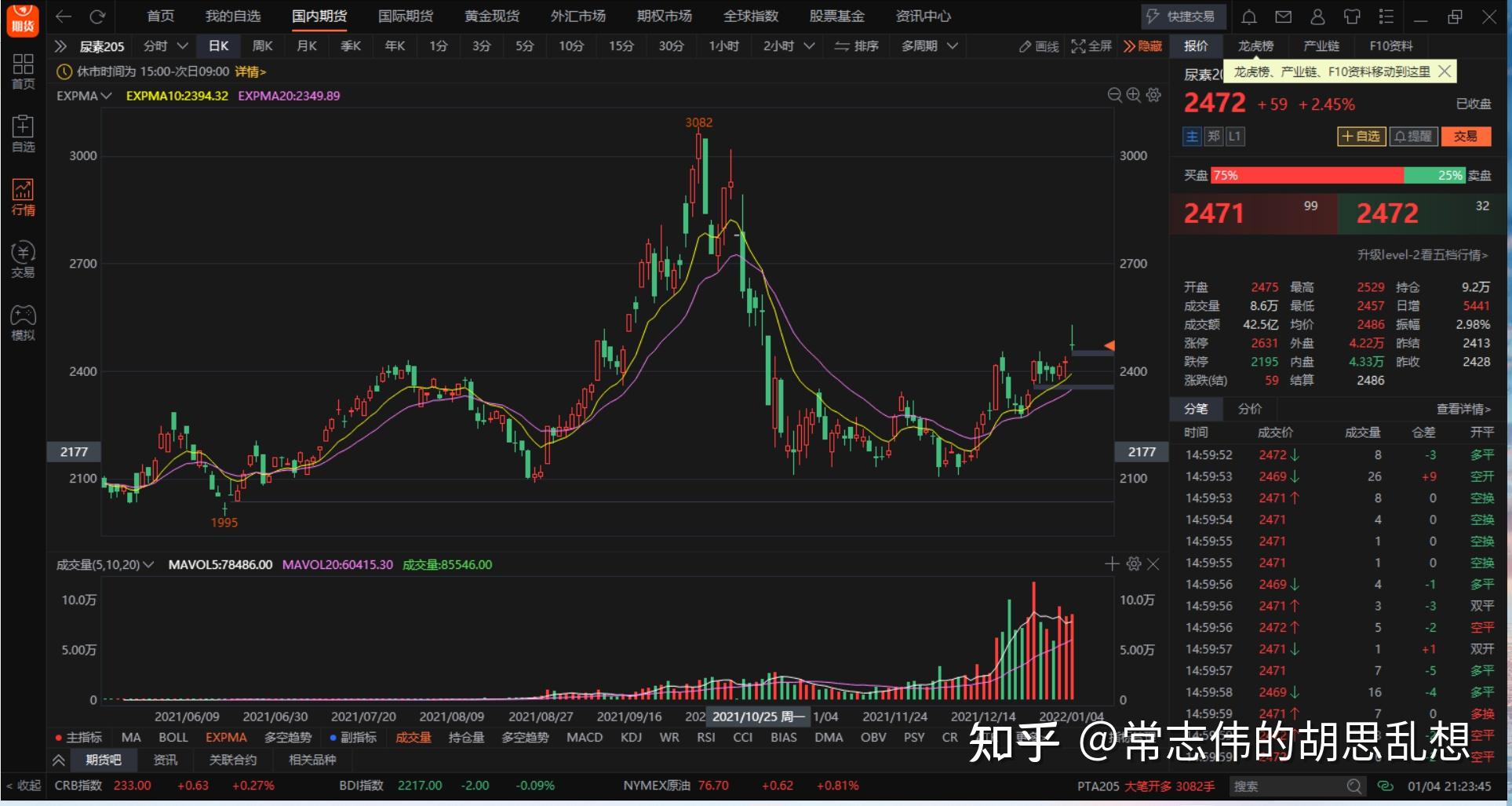The width and height of the screenshot is (1512, 806).
Task: Open notifications bell icon
Action: coord(1249,16)
